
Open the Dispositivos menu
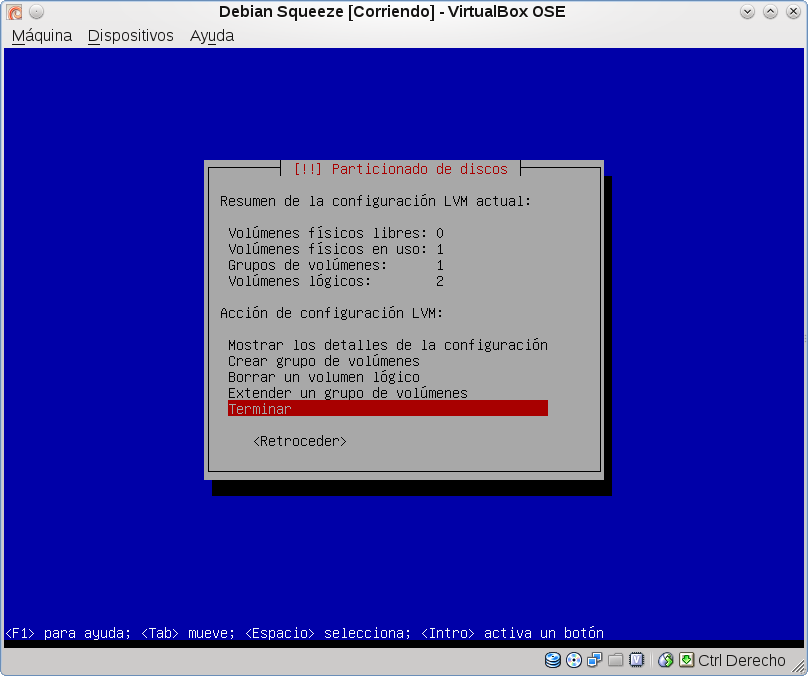click(x=130, y=36)
